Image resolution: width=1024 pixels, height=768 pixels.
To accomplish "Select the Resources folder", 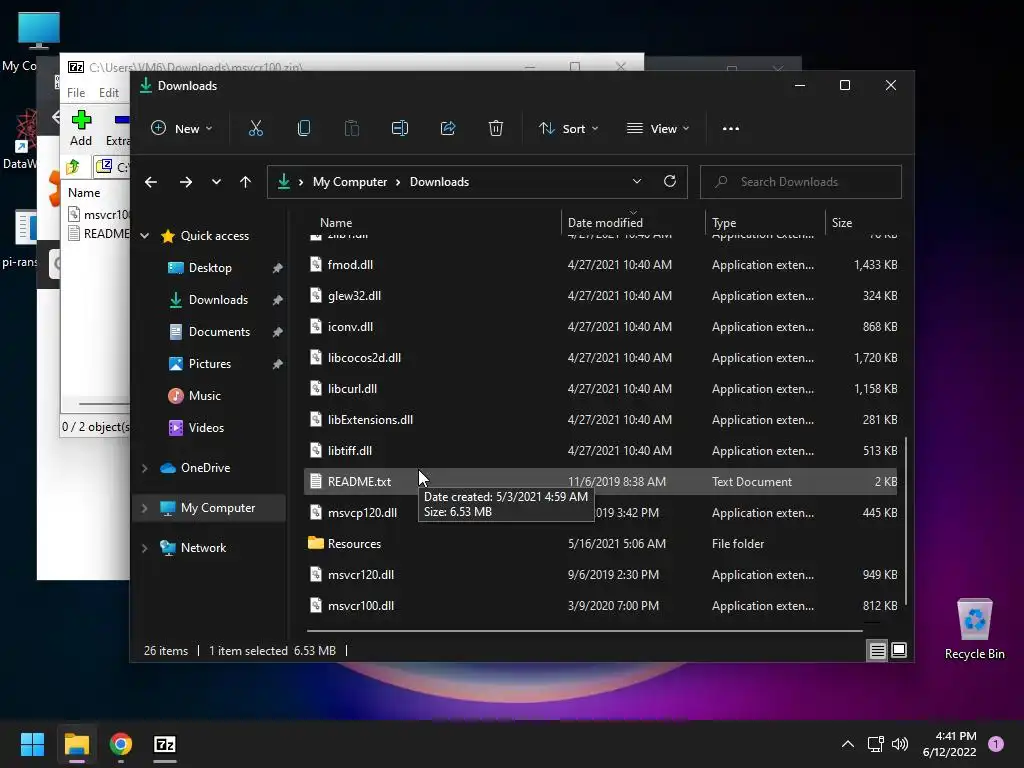I will (x=600, y=543).
